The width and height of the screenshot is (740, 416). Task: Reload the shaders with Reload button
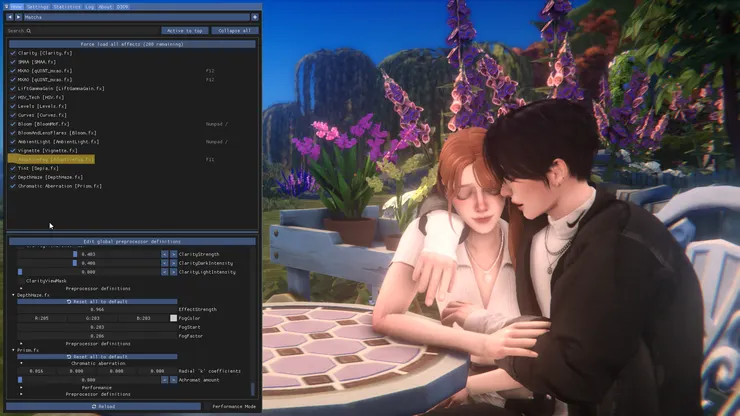click(103, 406)
